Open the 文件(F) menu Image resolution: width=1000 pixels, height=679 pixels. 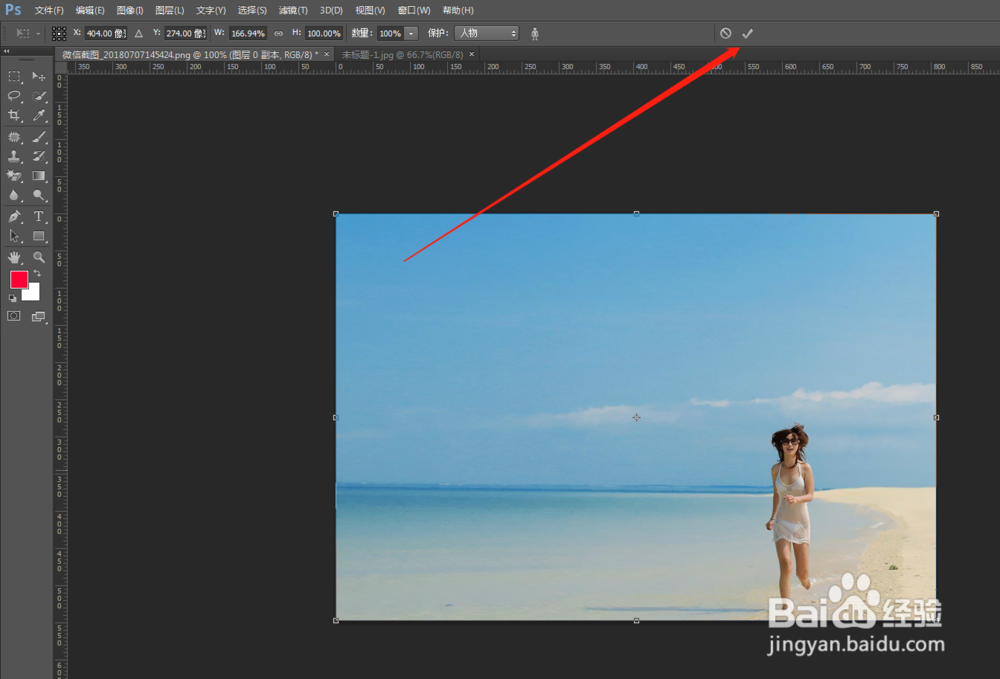(x=49, y=10)
